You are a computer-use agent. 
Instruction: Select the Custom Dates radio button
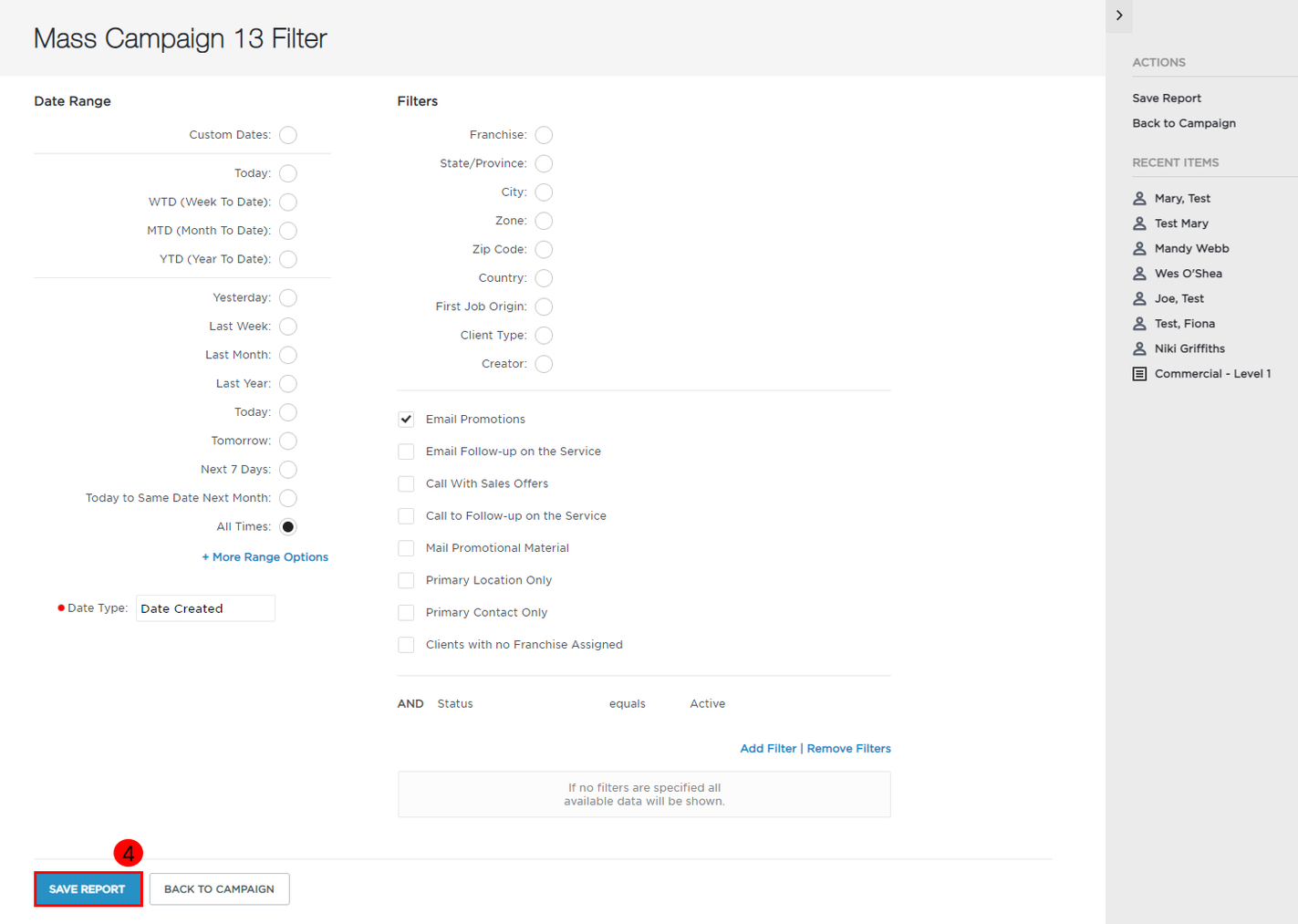[288, 135]
